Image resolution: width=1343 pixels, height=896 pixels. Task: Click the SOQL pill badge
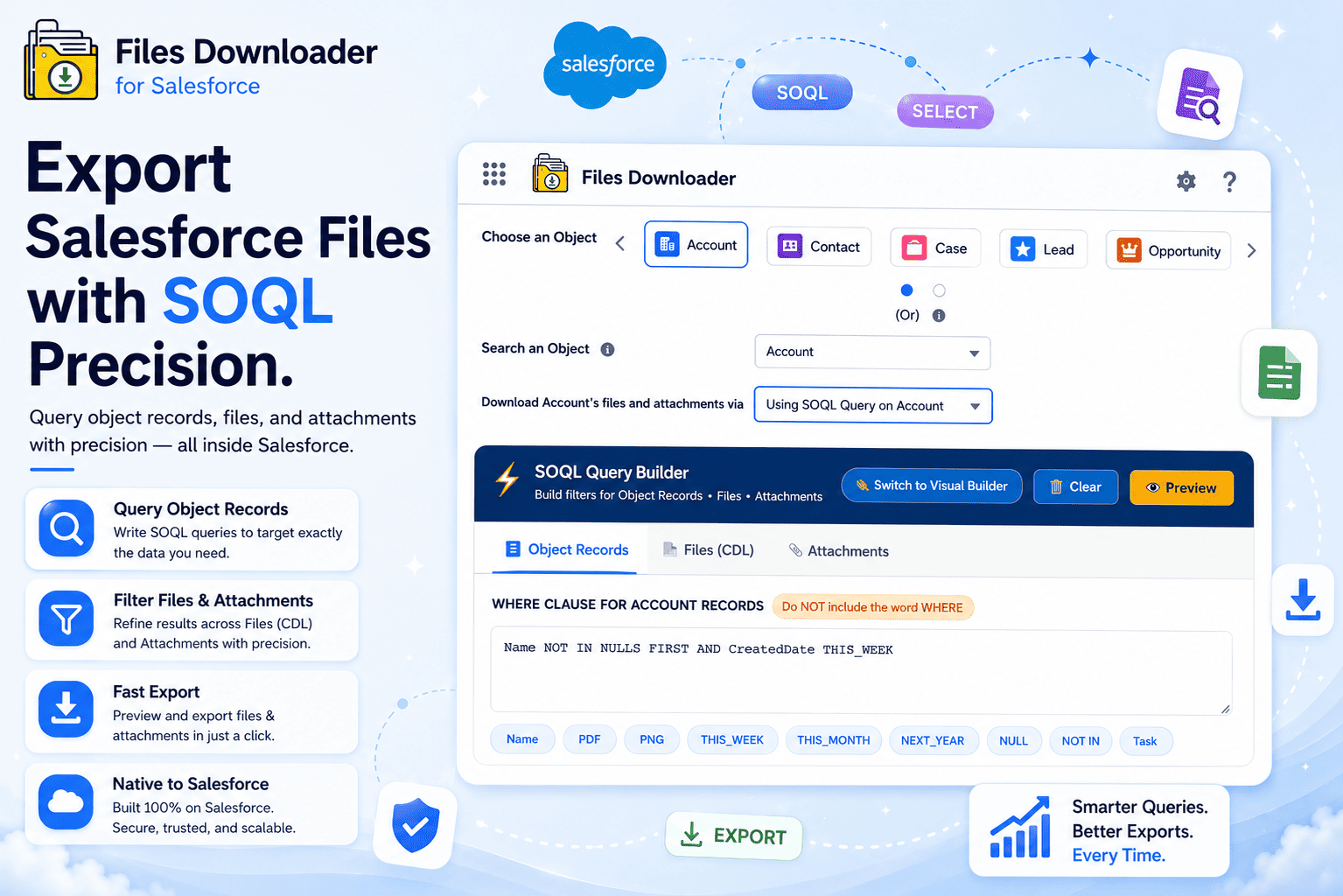[x=802, y=93]
